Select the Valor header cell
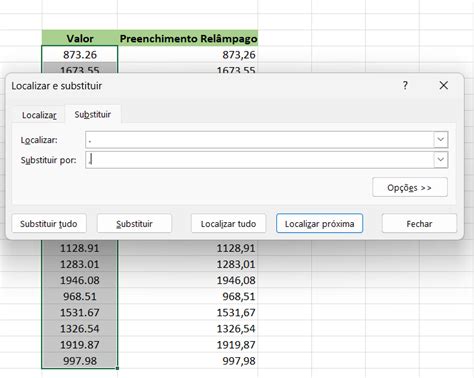 pos(80,38)
